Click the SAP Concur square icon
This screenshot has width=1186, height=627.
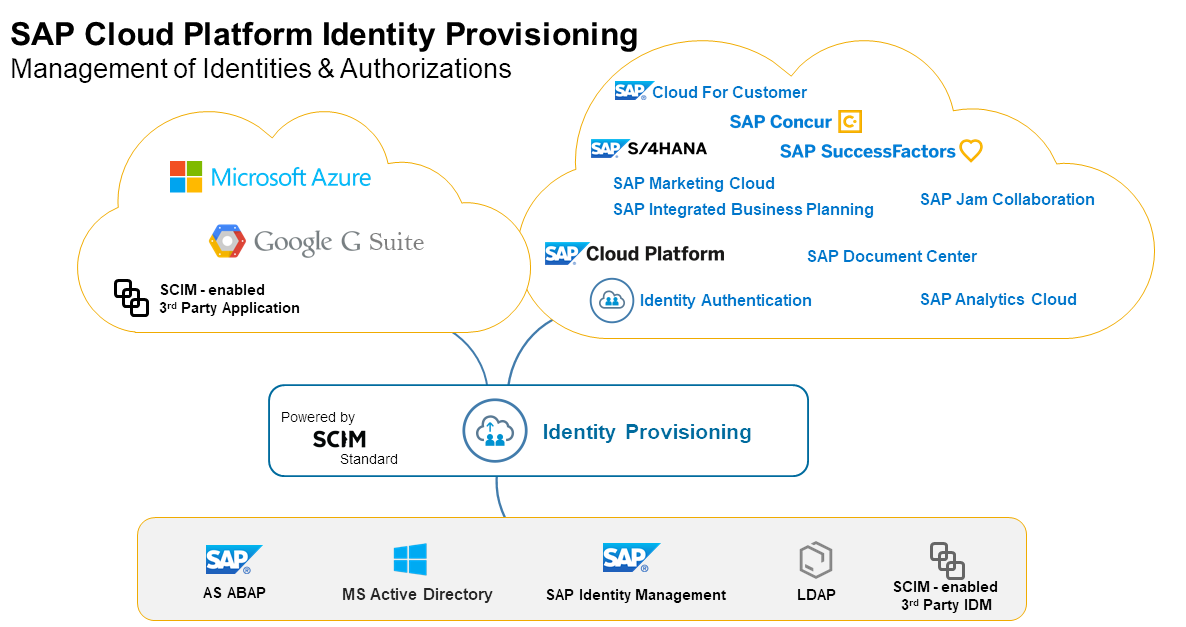[x=850, y=122]
